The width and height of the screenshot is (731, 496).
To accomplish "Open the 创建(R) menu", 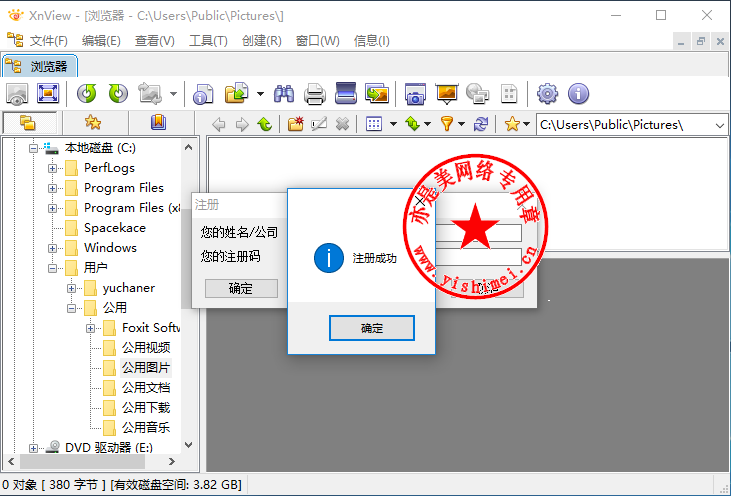I will (x=262, y=41).
